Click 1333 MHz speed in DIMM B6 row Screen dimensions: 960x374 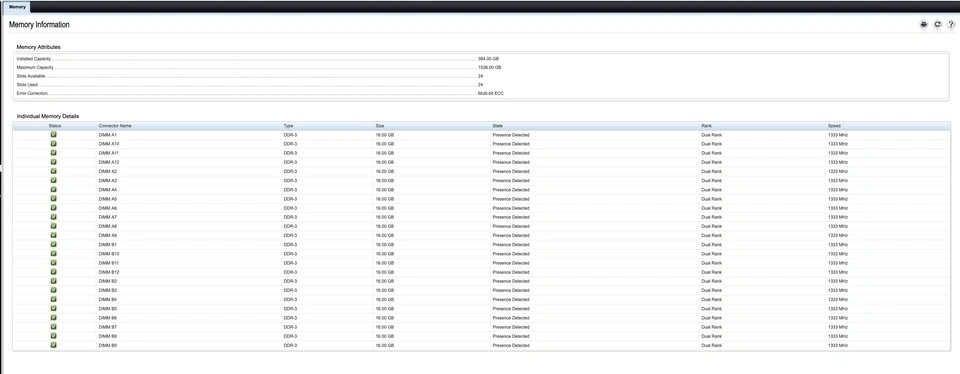tap(838, 318)
